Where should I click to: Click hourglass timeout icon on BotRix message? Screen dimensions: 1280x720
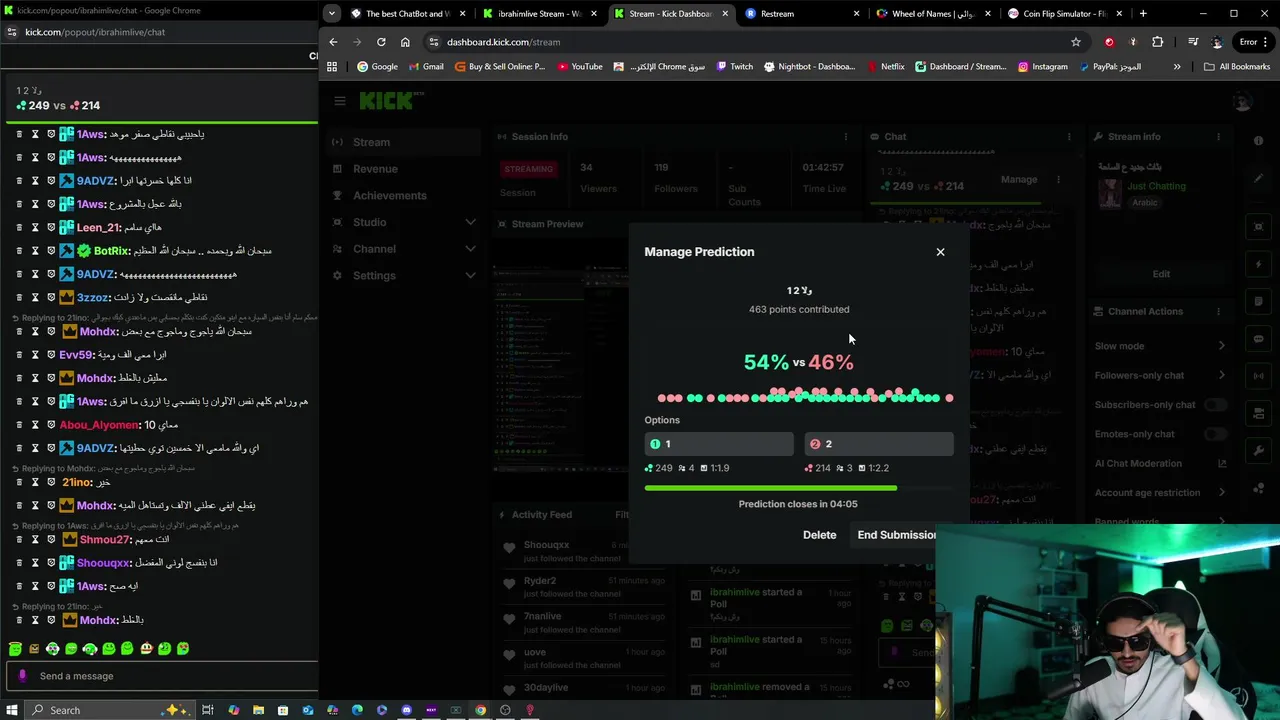pos(35,251)
